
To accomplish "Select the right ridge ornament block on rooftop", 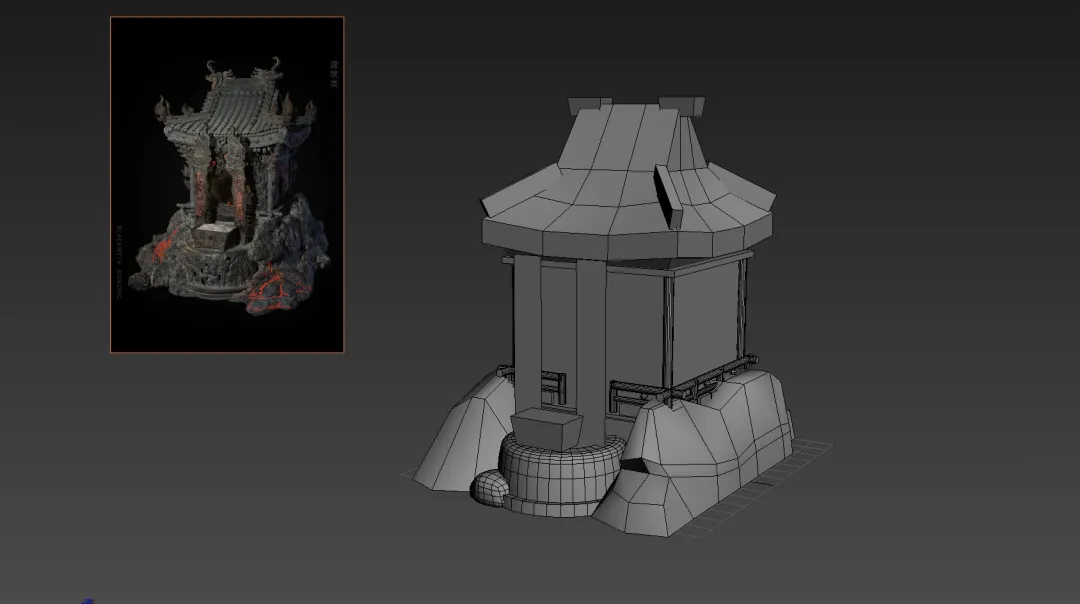I will [682, 105].
